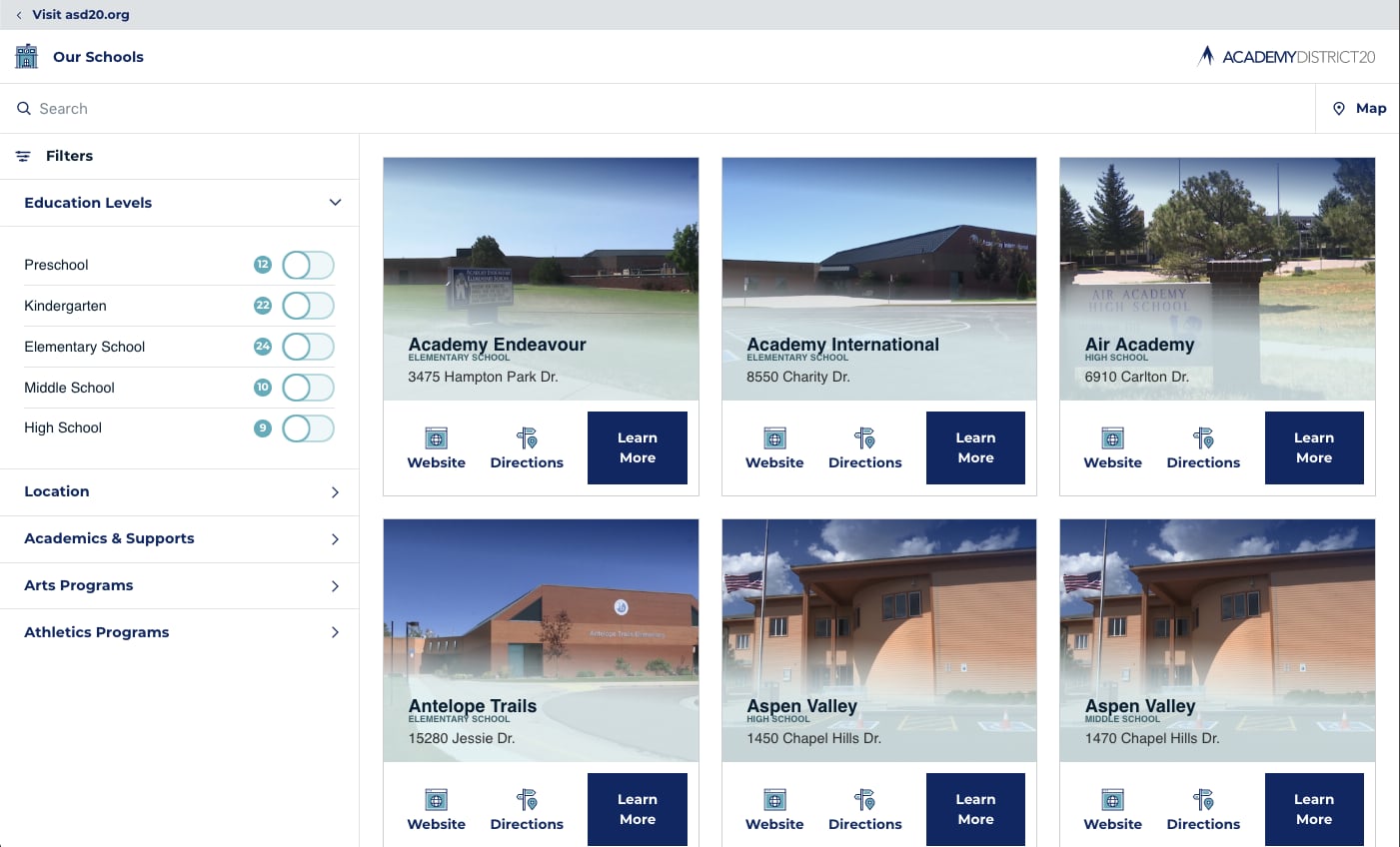
Task: Click the Kindergarten count badge 22
Action: click(263, 306)
